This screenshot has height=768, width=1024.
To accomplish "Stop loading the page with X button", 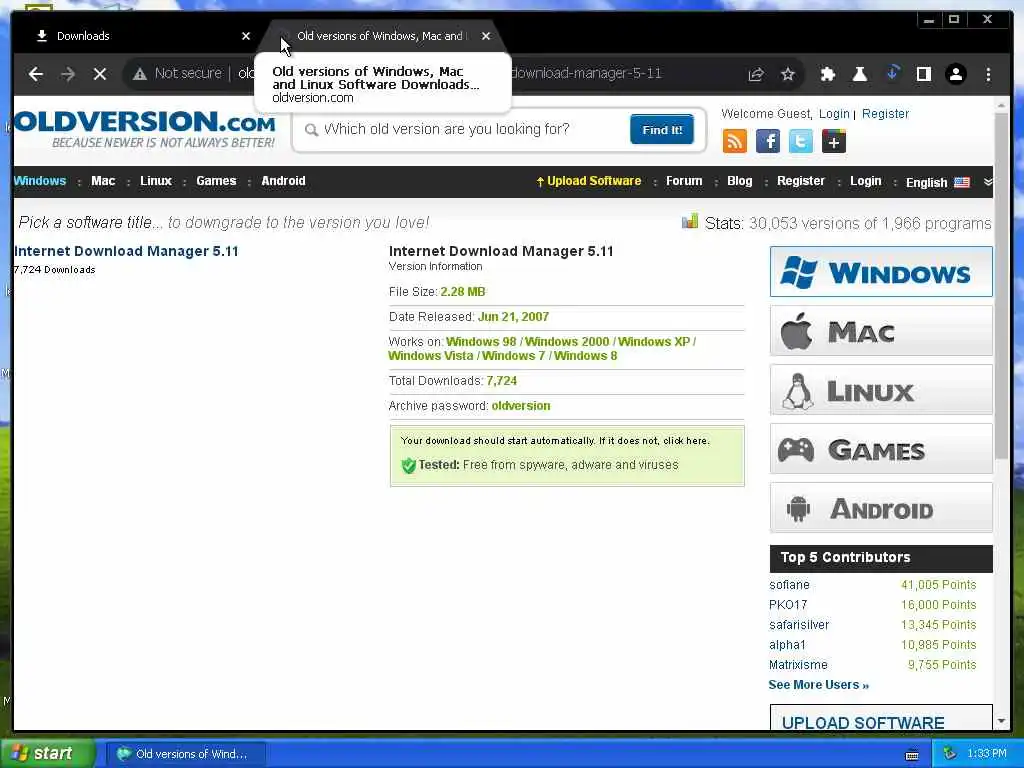I will 99,74.
